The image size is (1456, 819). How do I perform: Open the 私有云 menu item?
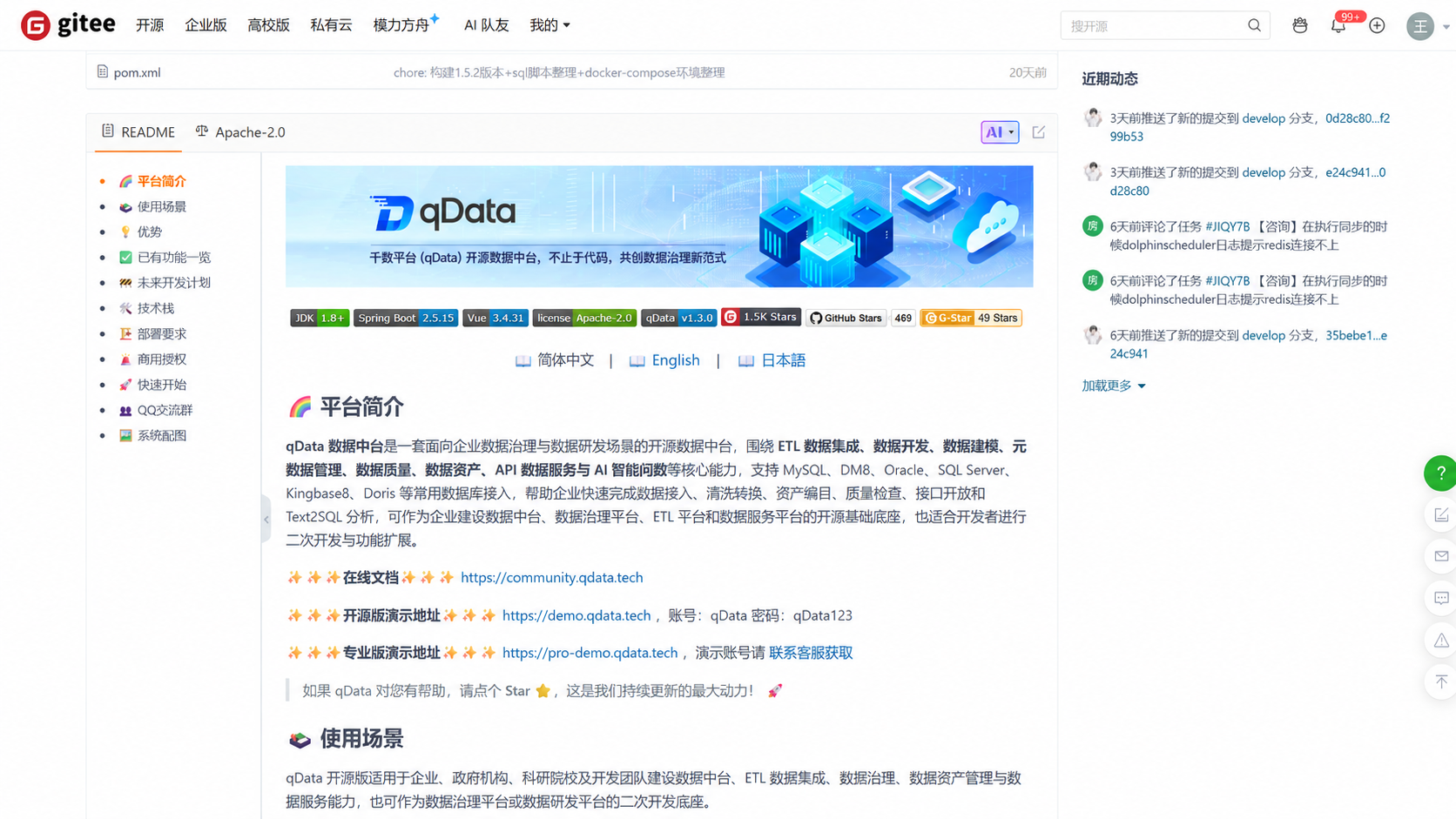point(331,25)
